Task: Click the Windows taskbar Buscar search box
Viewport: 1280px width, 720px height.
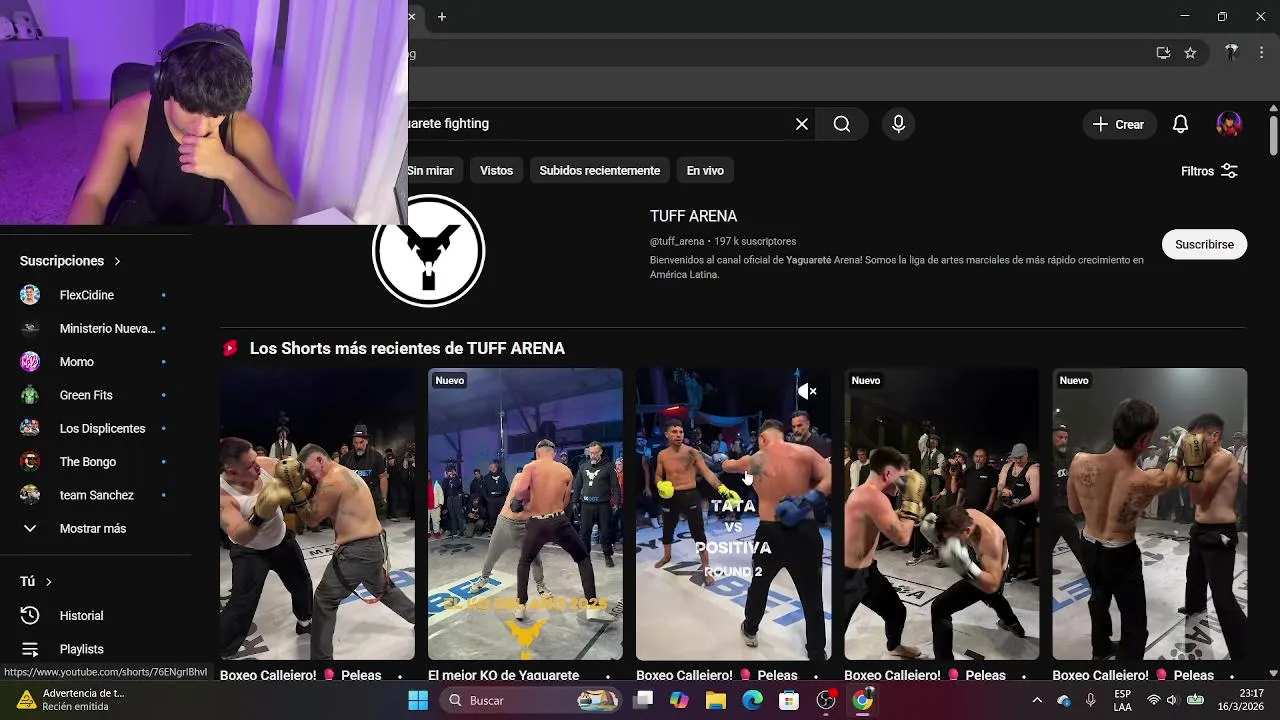Action: pos(530,700)
